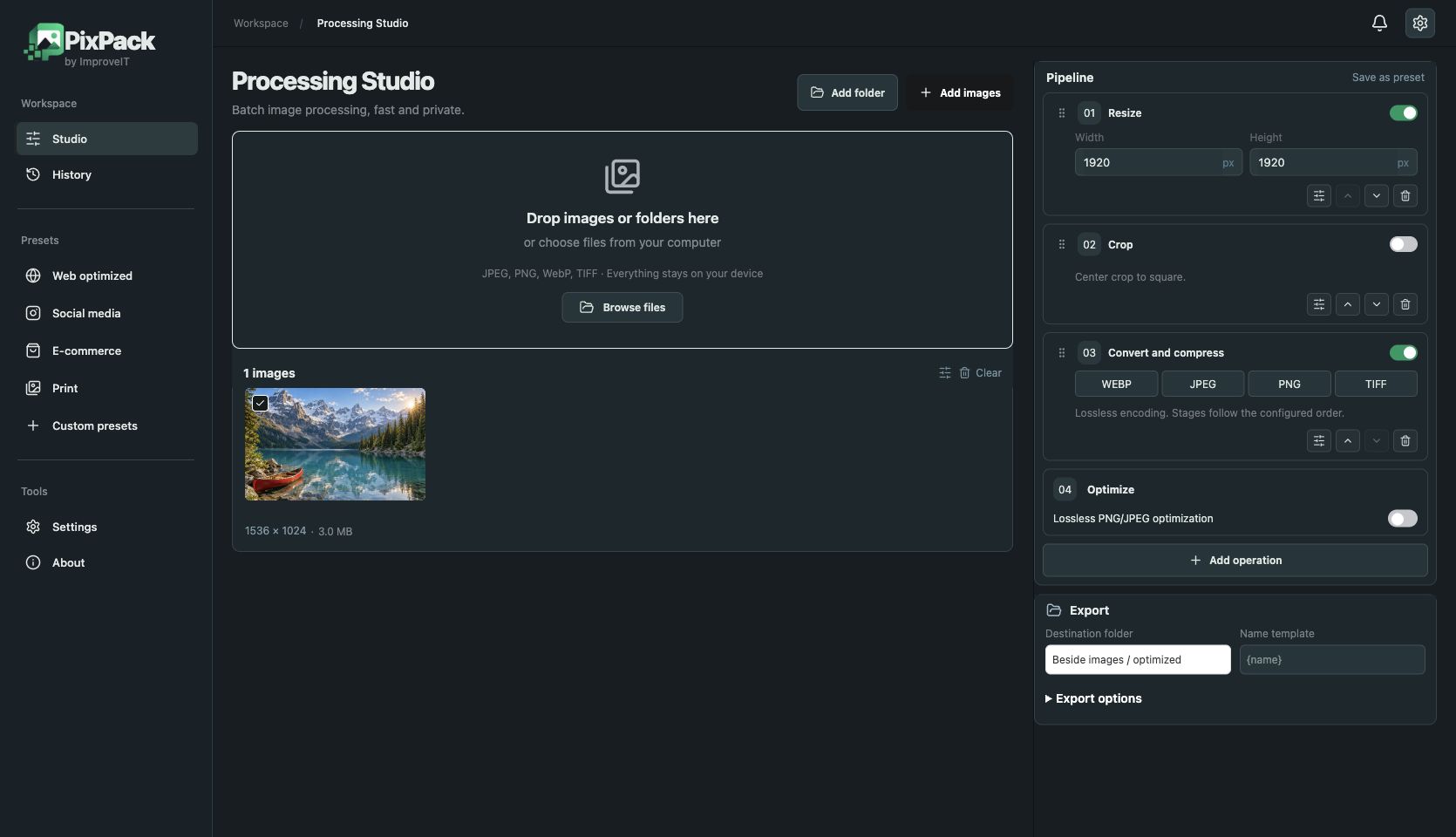
Task: Click Crop step drag handle
Action: 1061,245
